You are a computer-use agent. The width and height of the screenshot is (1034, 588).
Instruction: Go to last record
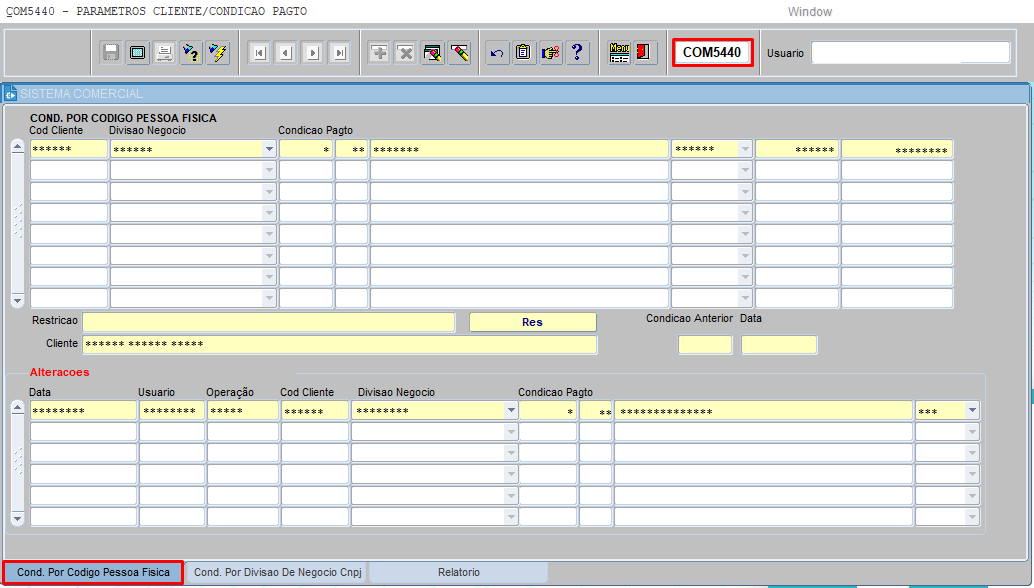click(x=339, y=53)
